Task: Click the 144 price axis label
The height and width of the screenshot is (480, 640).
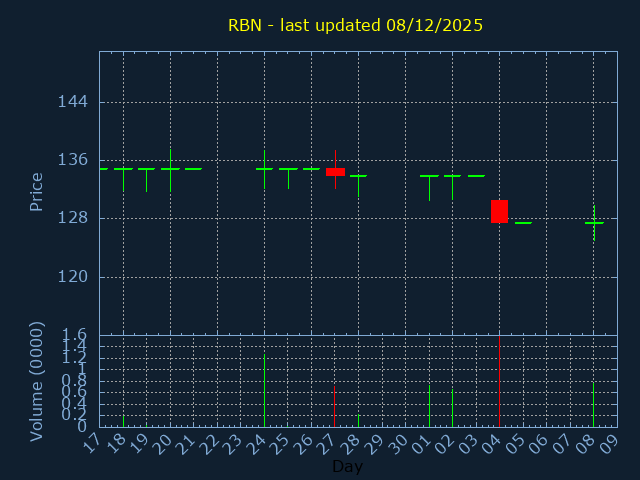Action: tap(72, 102)
